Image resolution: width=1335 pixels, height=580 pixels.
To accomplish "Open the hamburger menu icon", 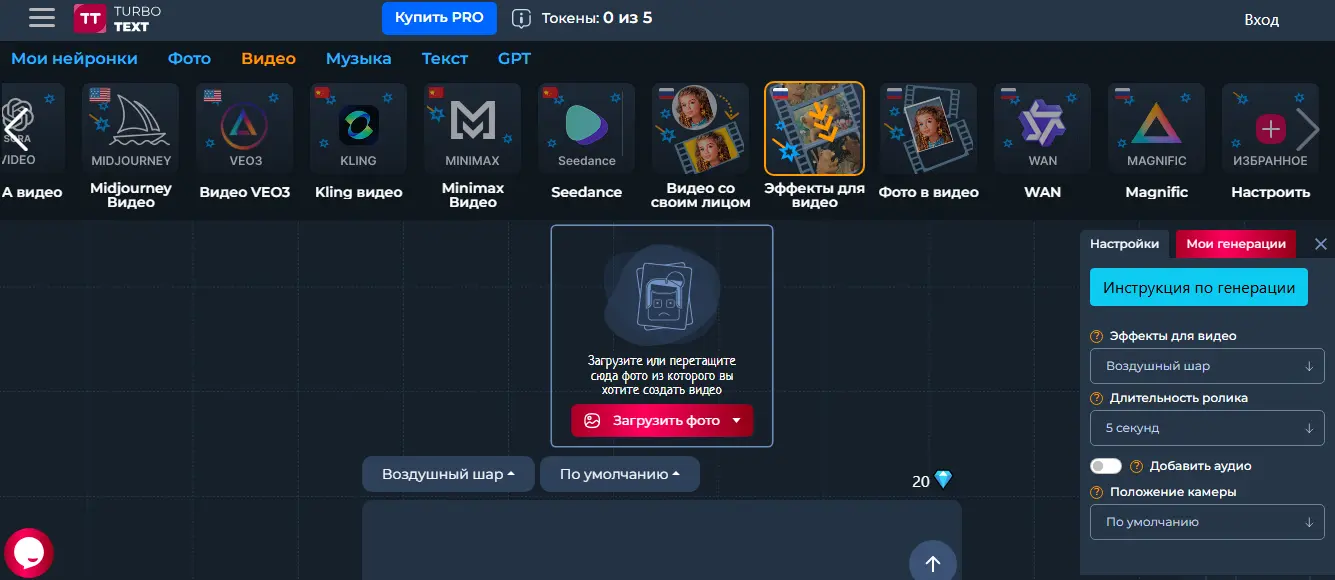I will [42, 18].
